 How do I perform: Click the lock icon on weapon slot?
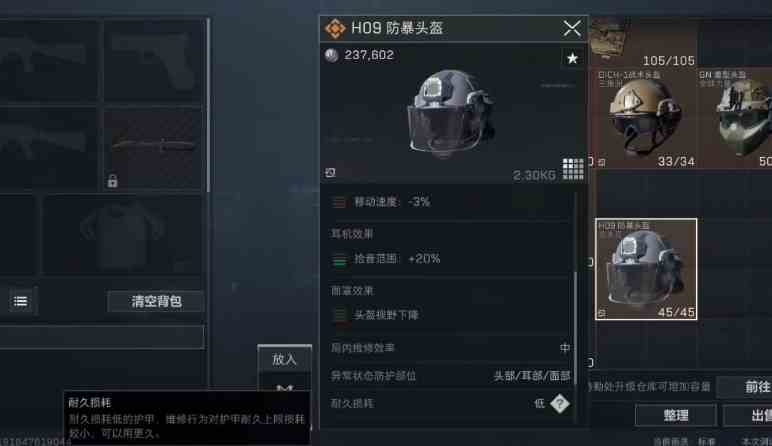(x=112, y=181)
